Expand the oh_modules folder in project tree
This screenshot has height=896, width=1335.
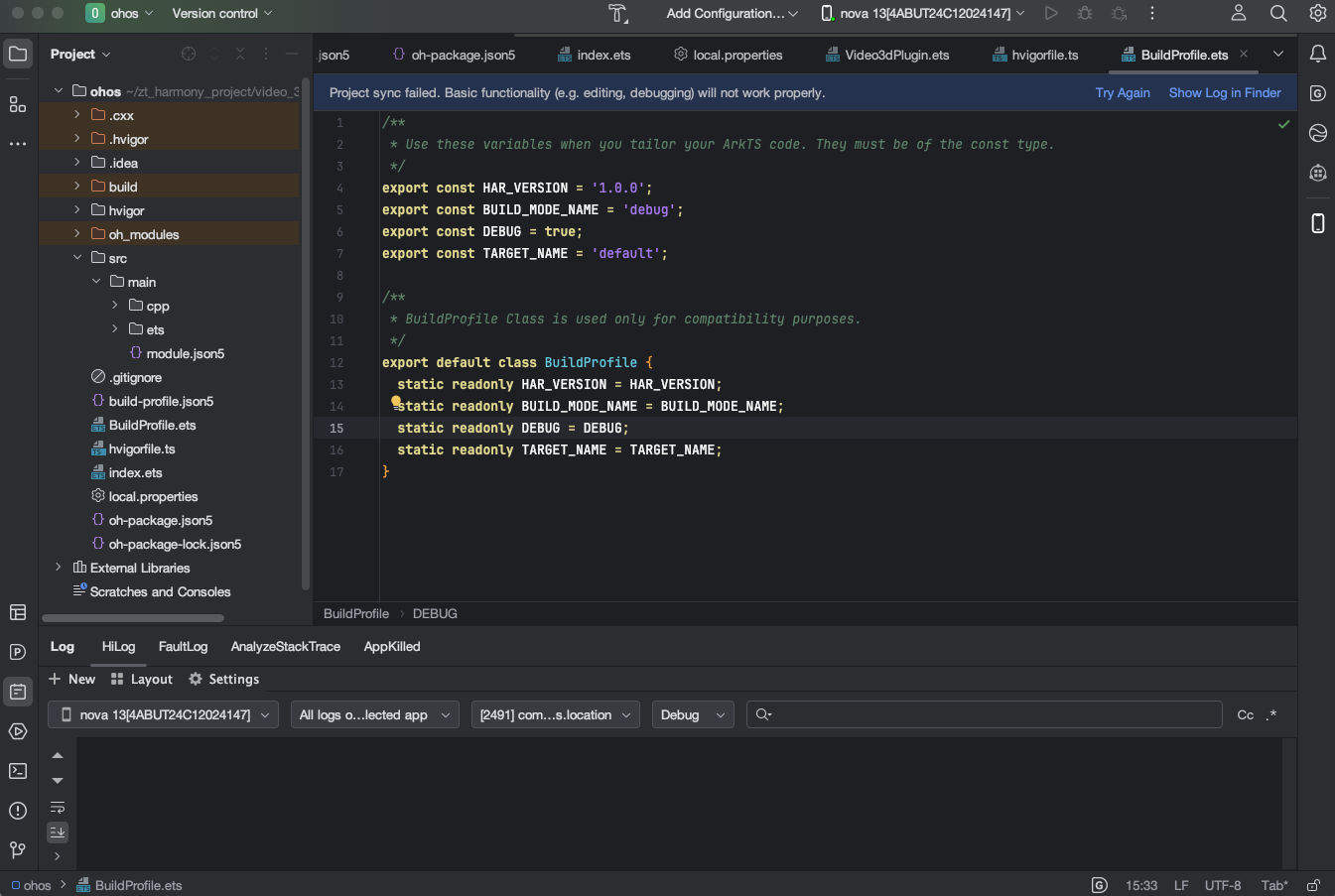[77, 234]
